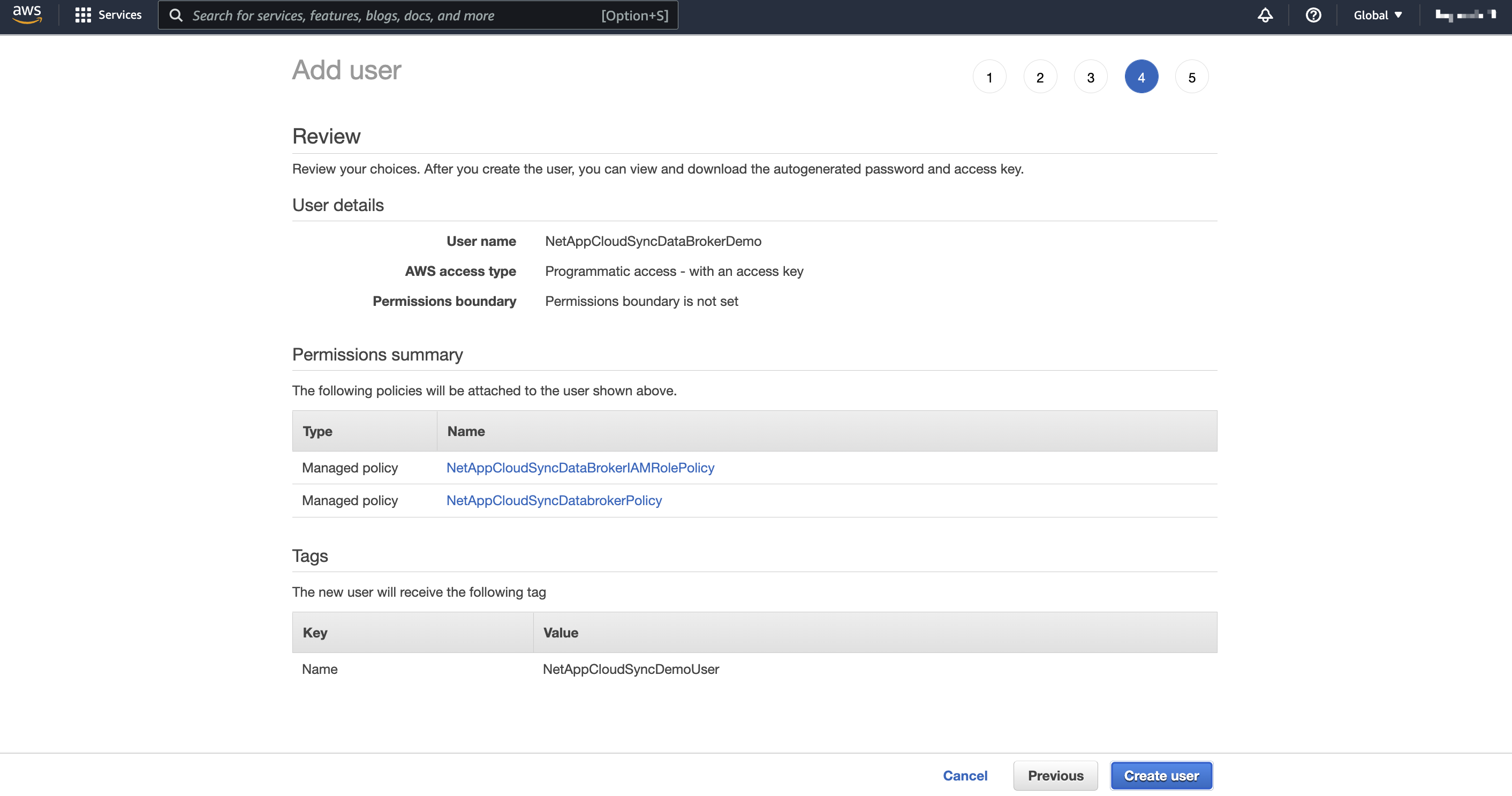Screen dimensions: 1512x796
Task: Open NetAppCloudSyncDatabrokerPolicy policy link
Action: point(554,501)
